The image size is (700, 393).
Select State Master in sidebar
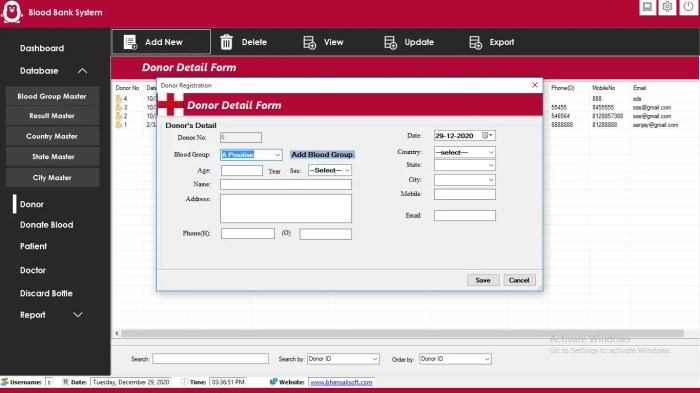(x=52, y=157)
